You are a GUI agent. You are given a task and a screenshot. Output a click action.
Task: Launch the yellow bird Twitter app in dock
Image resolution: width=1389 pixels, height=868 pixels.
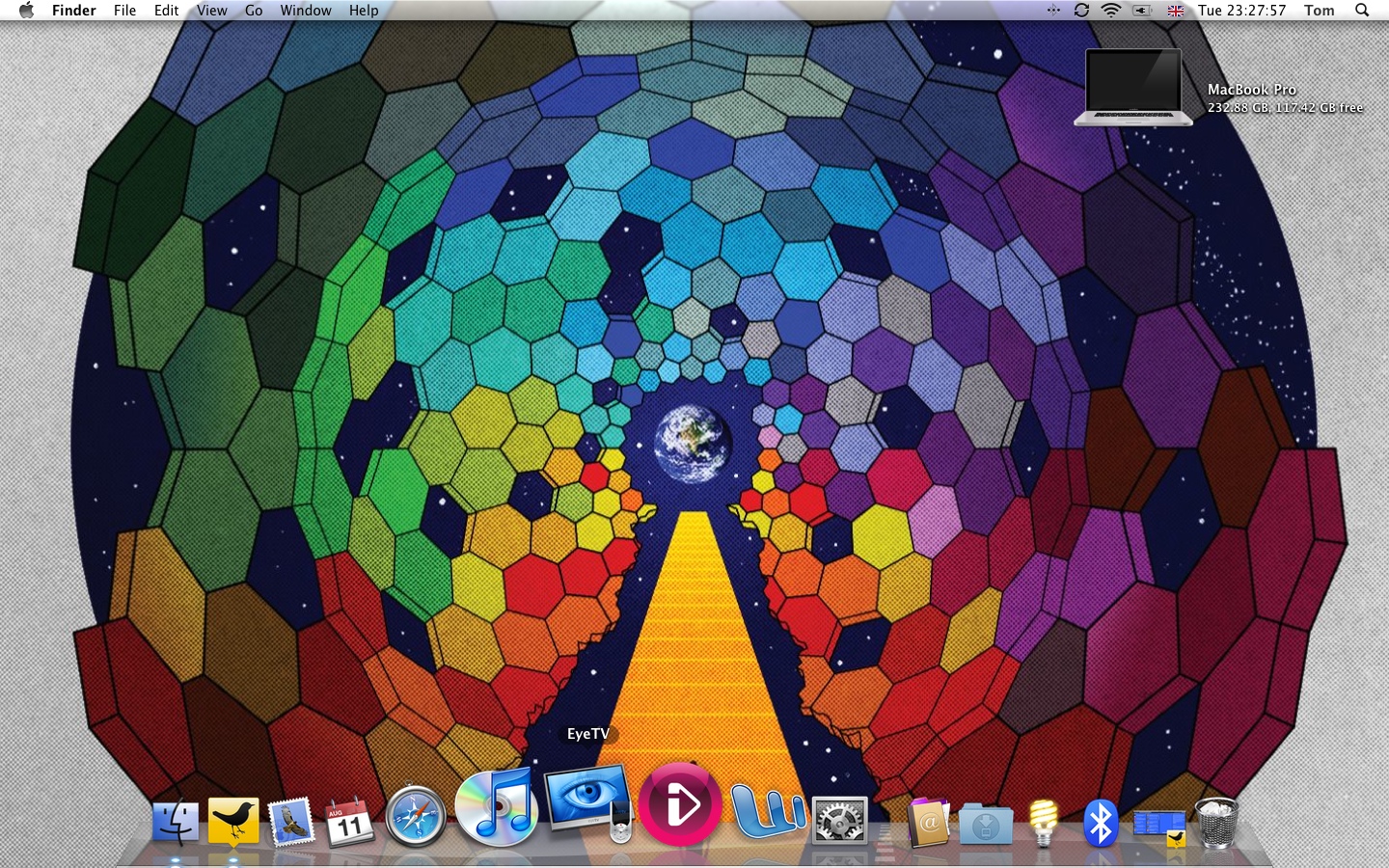[232, 822]
